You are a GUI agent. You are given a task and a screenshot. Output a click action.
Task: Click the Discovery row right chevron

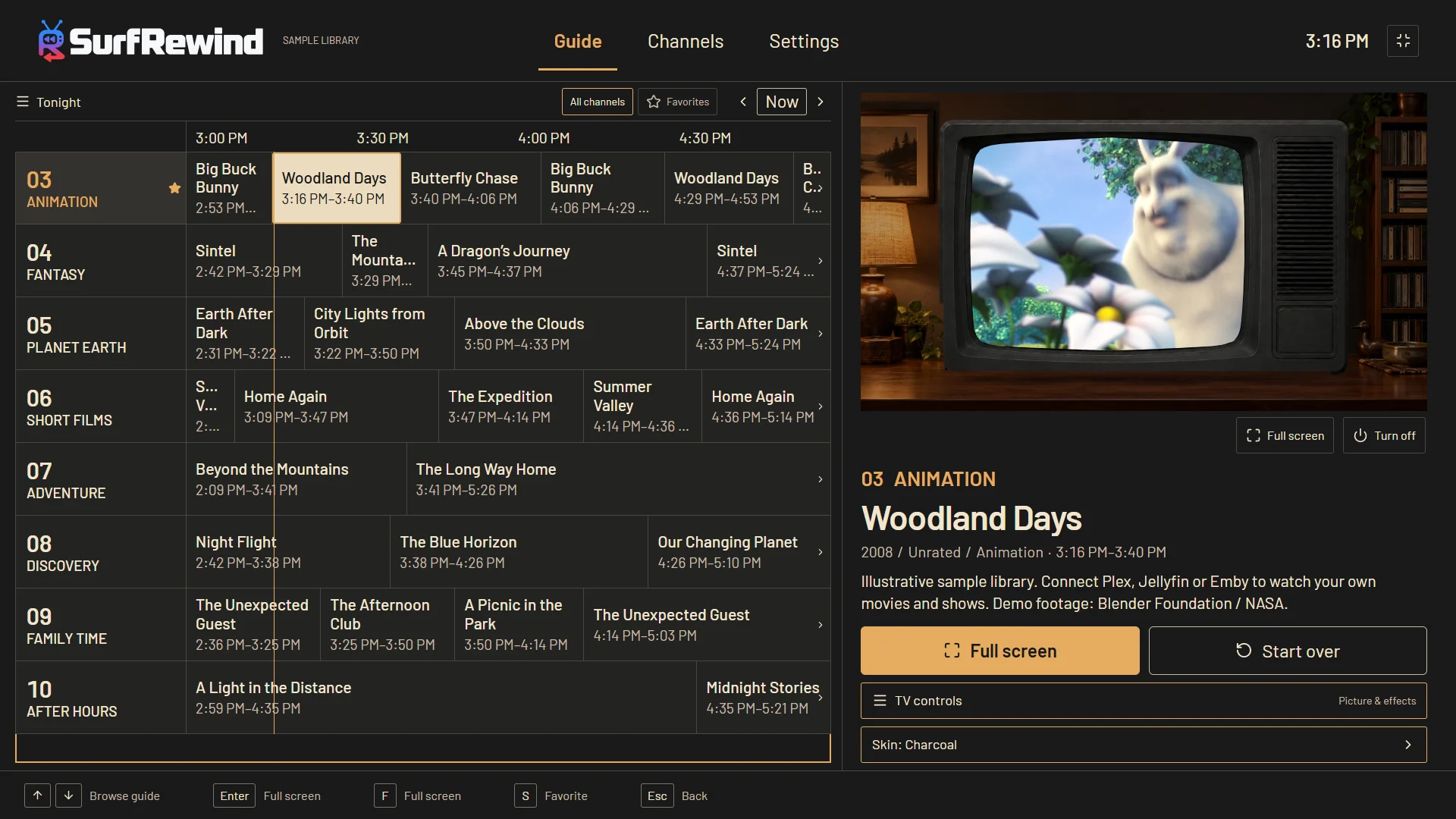821,552
